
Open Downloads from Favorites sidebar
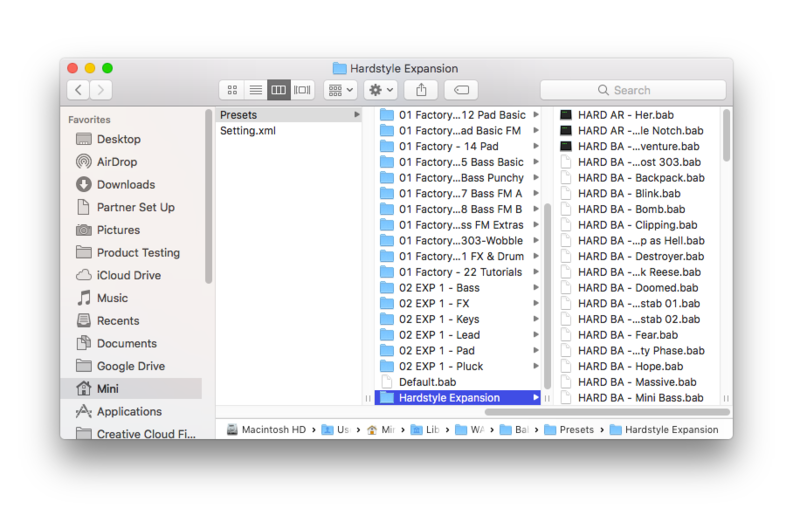pyautogui.click(x=125, y=185)
